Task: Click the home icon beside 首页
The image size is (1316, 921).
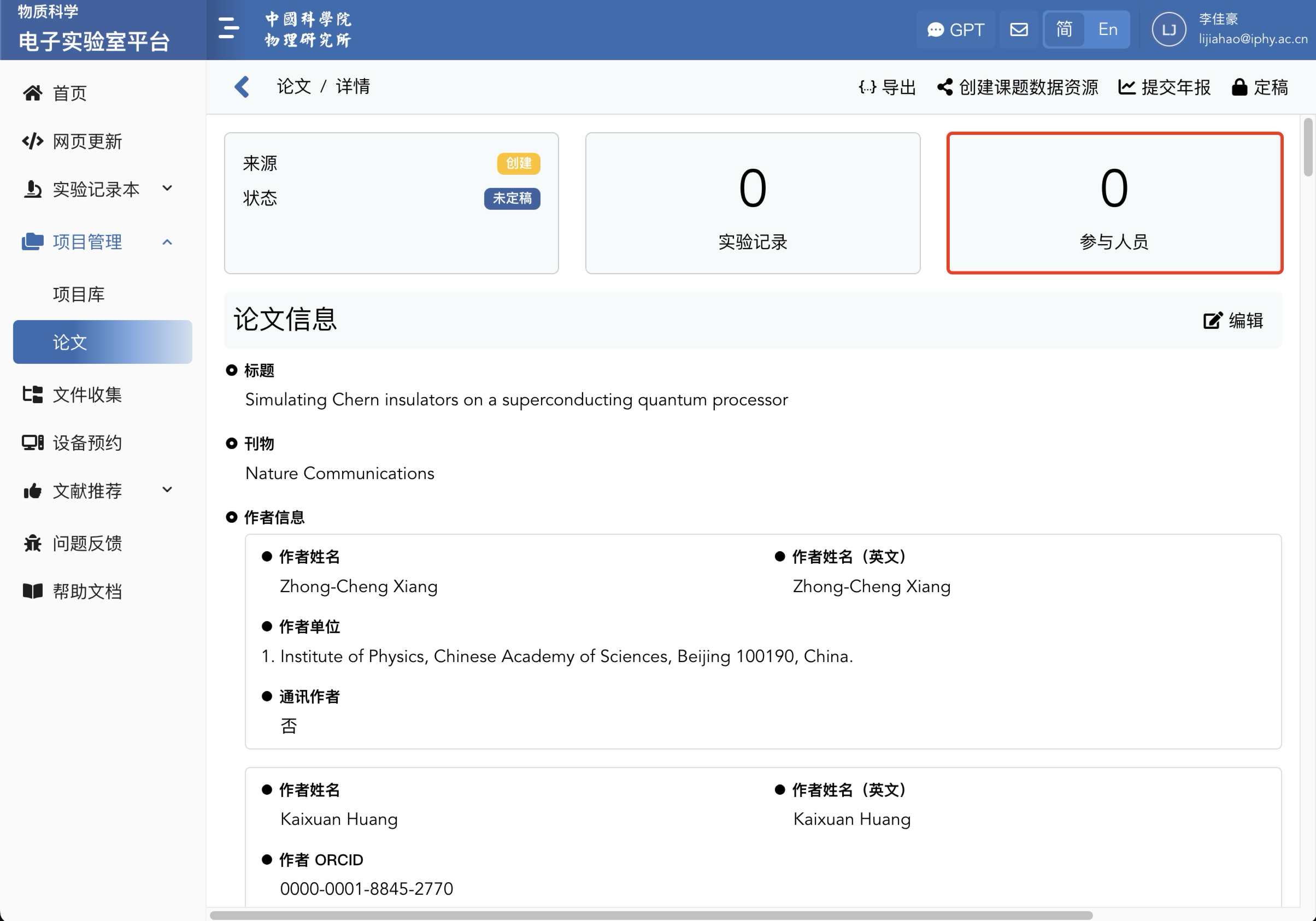Action: tap(33, 93)
